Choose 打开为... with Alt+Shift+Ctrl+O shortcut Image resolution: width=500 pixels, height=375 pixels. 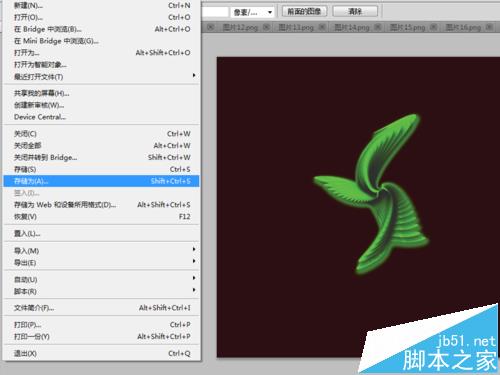(101, 53)
